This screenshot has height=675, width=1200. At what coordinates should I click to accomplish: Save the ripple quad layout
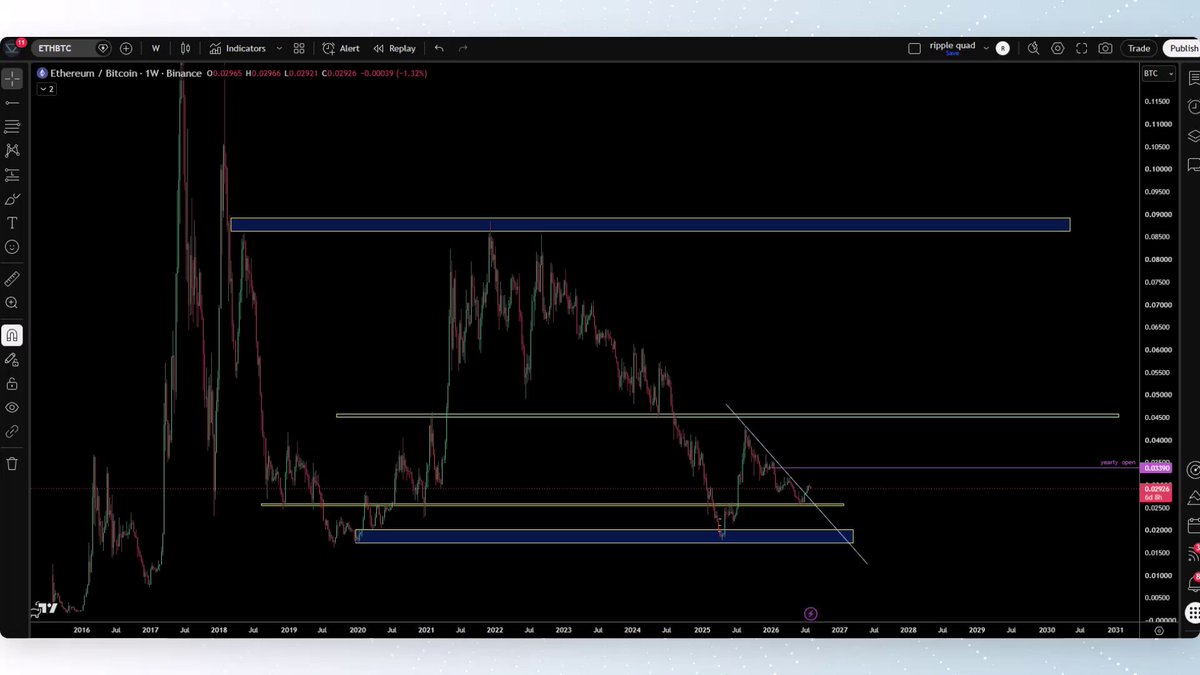(952, 53)
